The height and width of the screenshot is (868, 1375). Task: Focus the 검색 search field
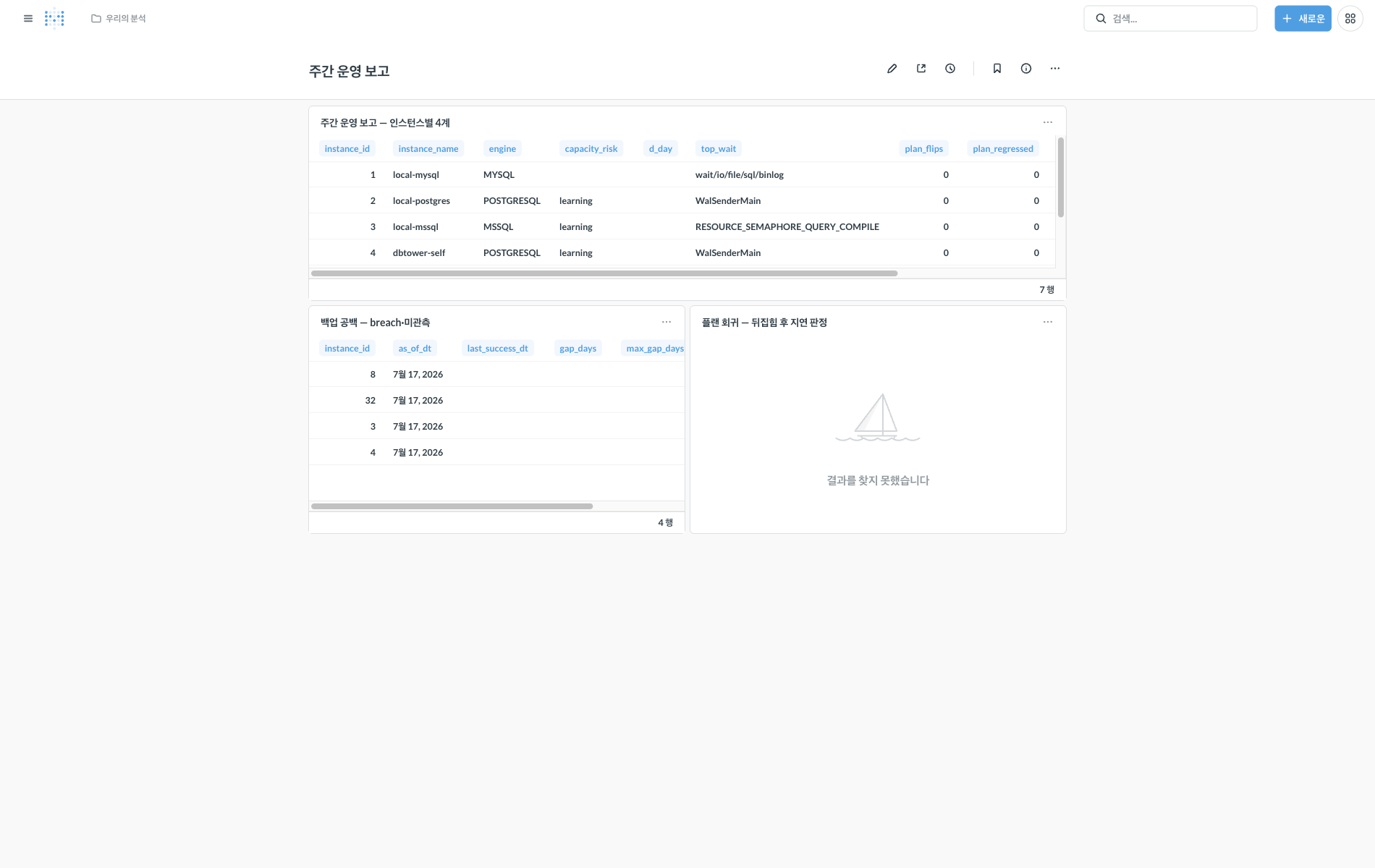point(1170,19)
